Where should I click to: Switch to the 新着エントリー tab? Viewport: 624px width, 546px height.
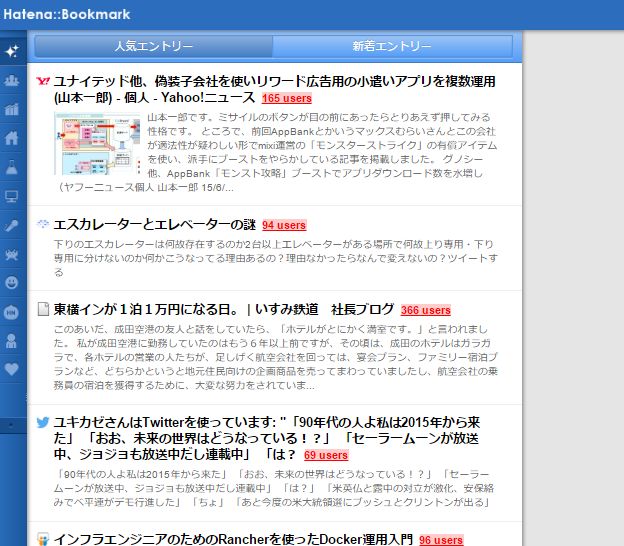click(392, 46)
